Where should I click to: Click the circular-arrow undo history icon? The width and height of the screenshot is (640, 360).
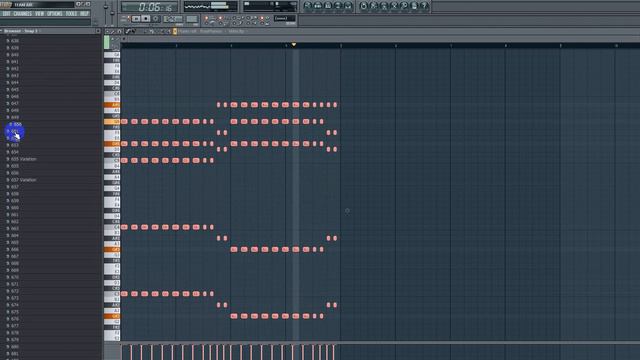(363, 6)
